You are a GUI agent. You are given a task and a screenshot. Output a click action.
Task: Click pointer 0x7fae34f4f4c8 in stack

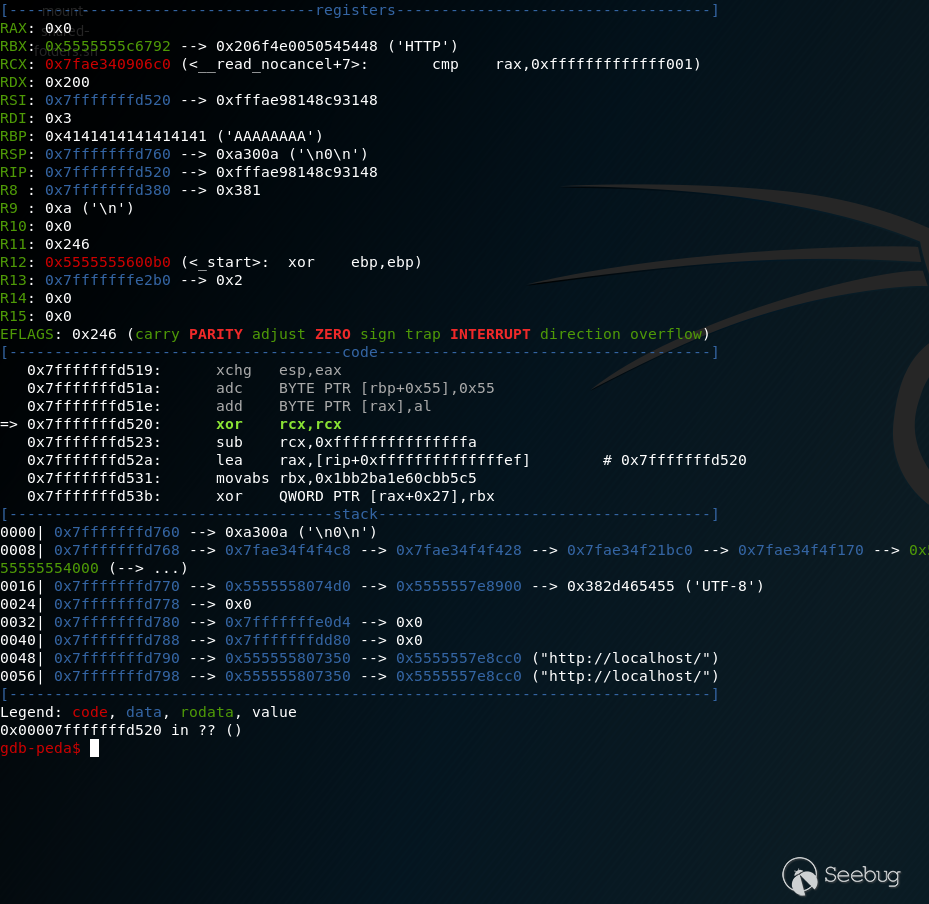(287, 550)
